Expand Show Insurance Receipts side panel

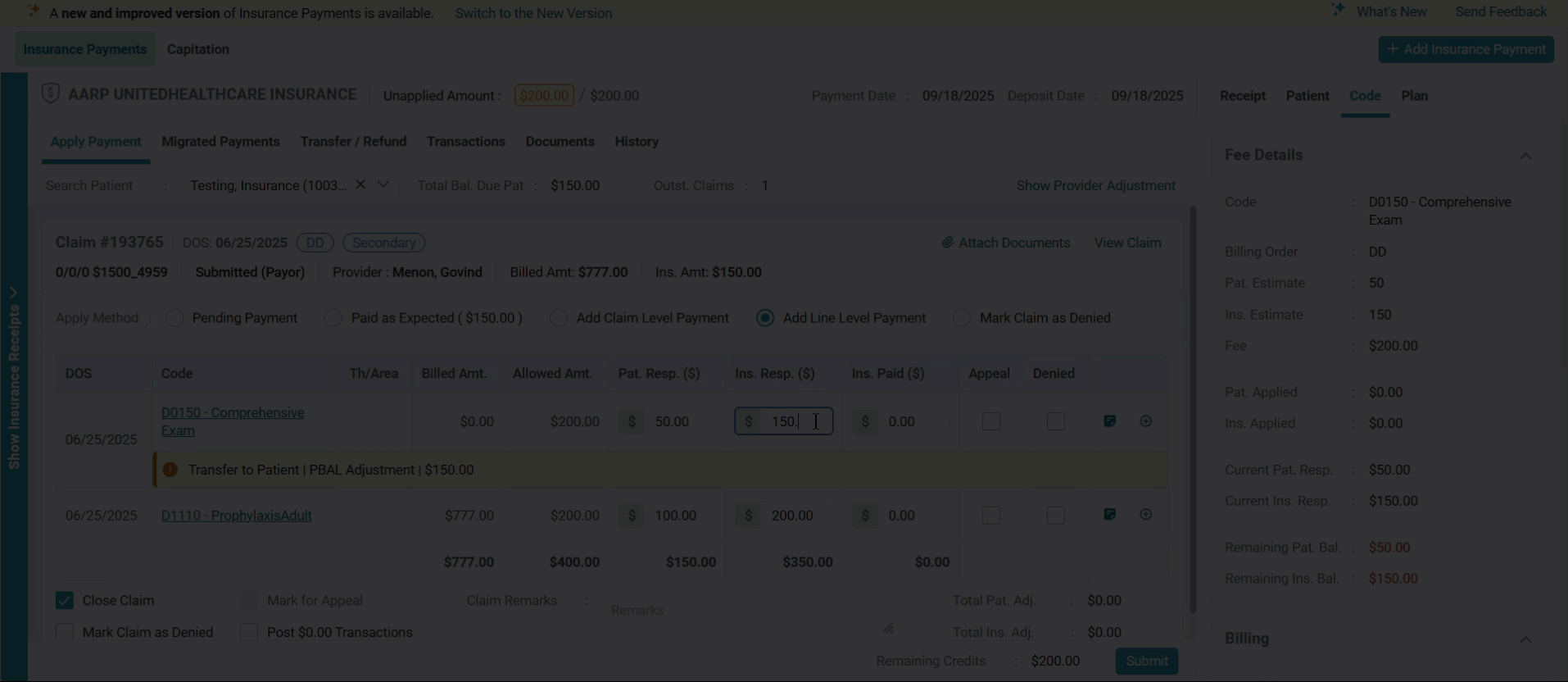click(14, 377)
